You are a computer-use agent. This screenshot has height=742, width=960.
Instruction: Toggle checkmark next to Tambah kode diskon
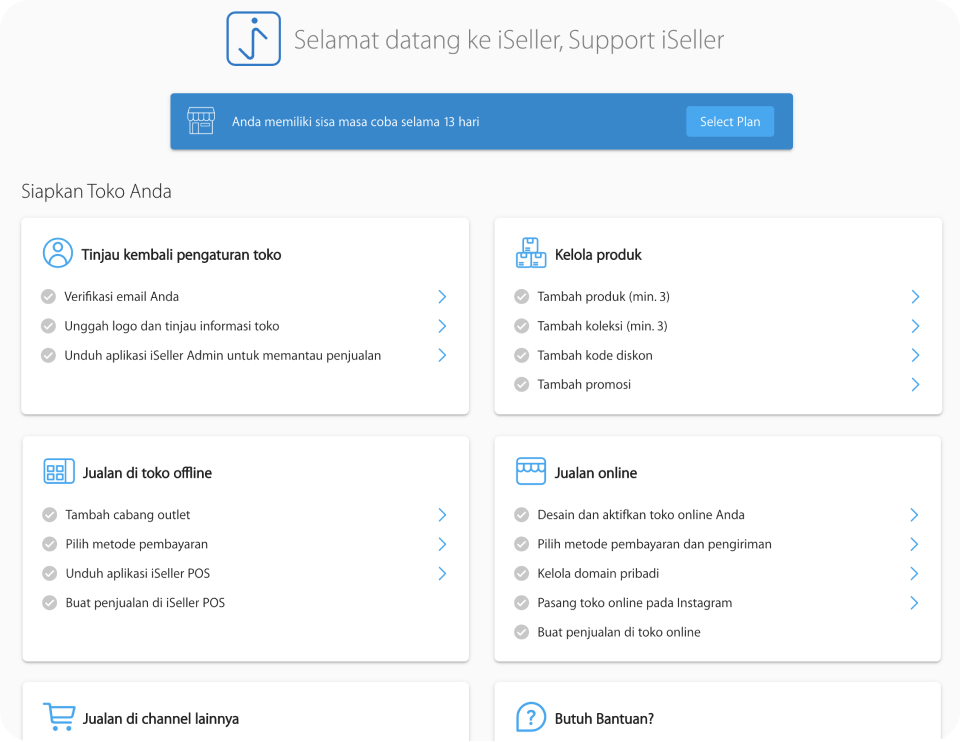(522, 356)
